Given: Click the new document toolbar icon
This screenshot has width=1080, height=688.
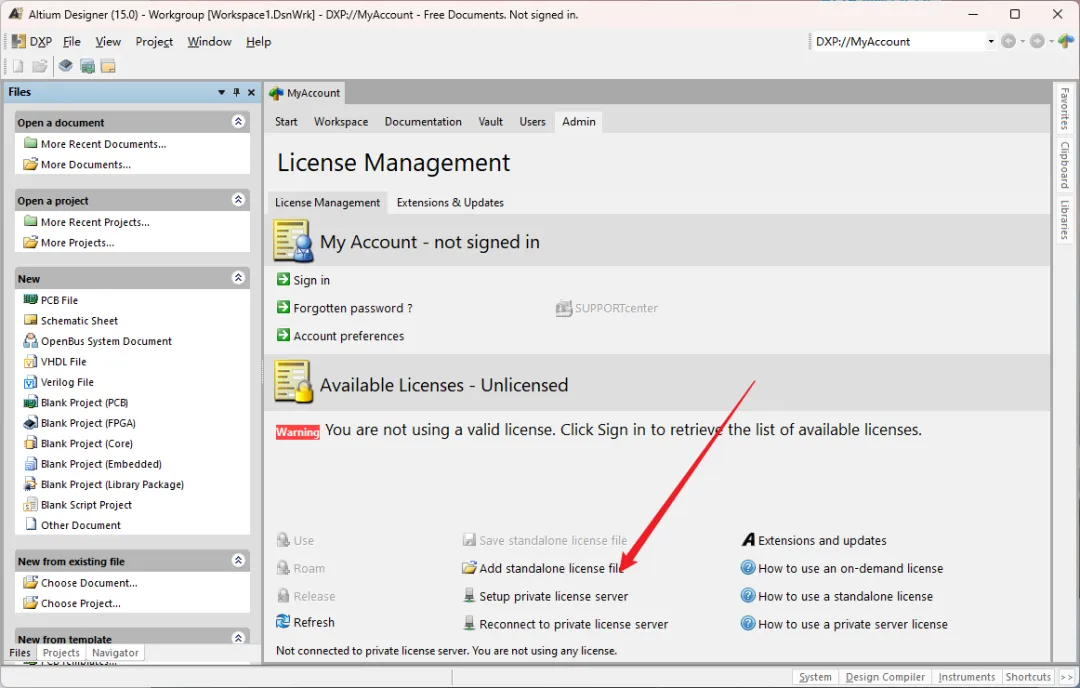Looking at the screenshot, I should click(x=18, y=66).
